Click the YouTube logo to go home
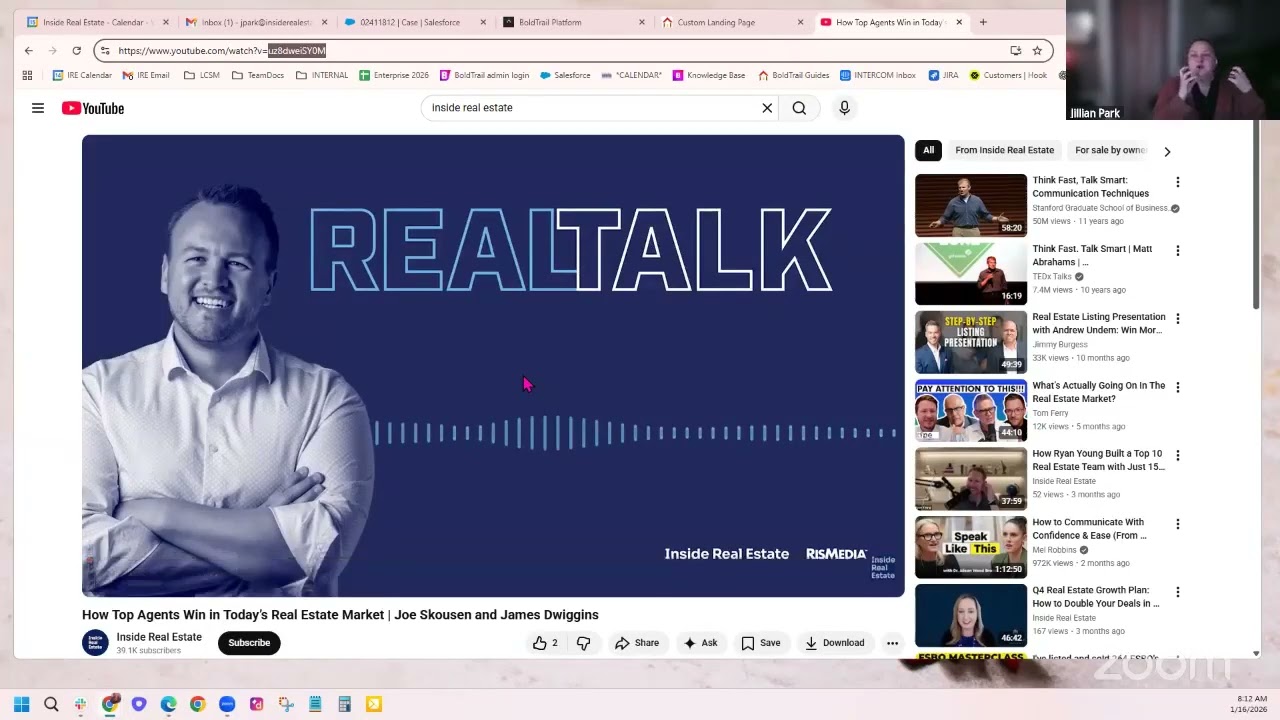This screenshot has width=1280, height=720. (93, 108)
